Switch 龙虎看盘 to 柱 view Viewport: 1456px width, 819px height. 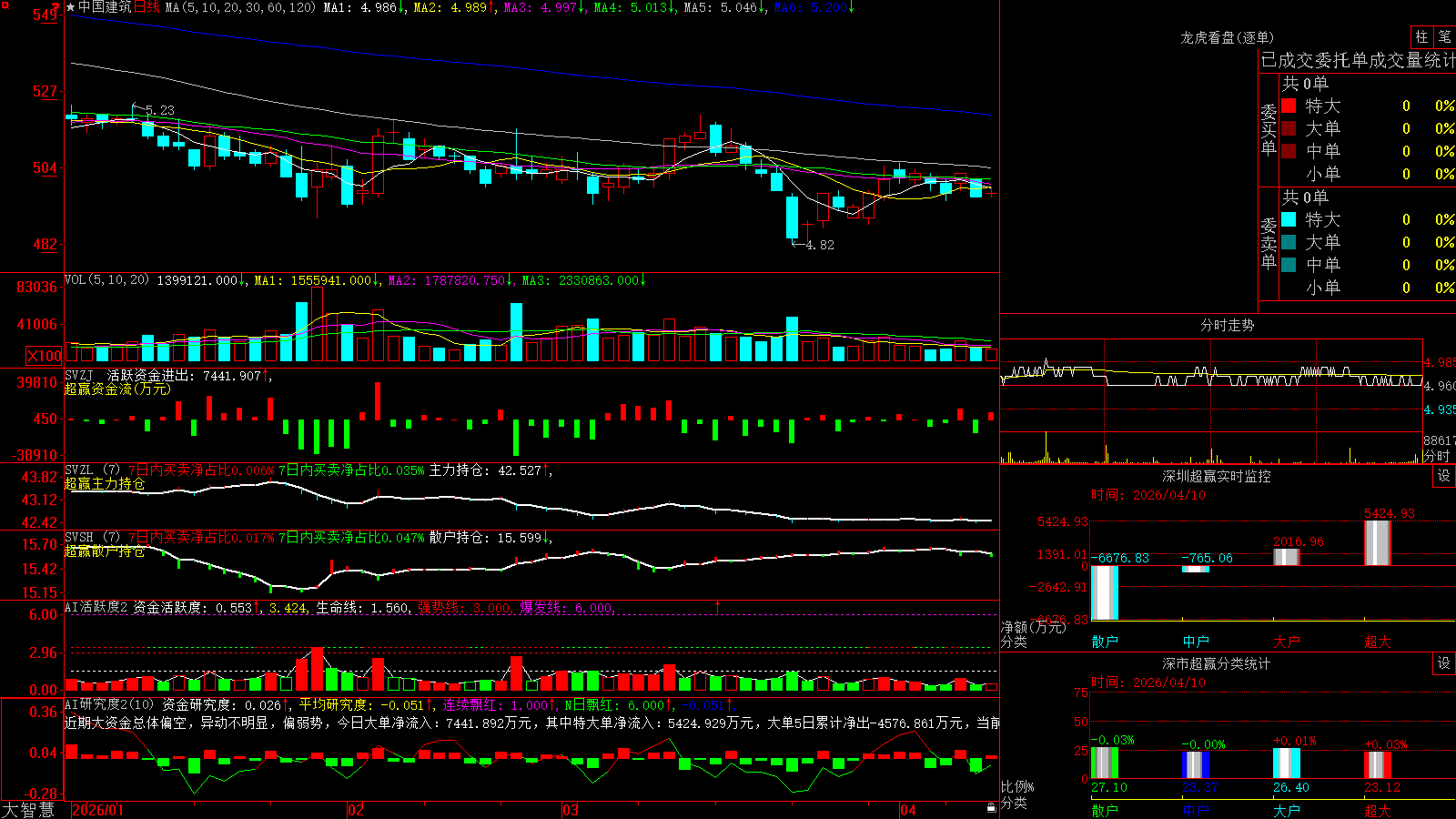click(1421, 37)
